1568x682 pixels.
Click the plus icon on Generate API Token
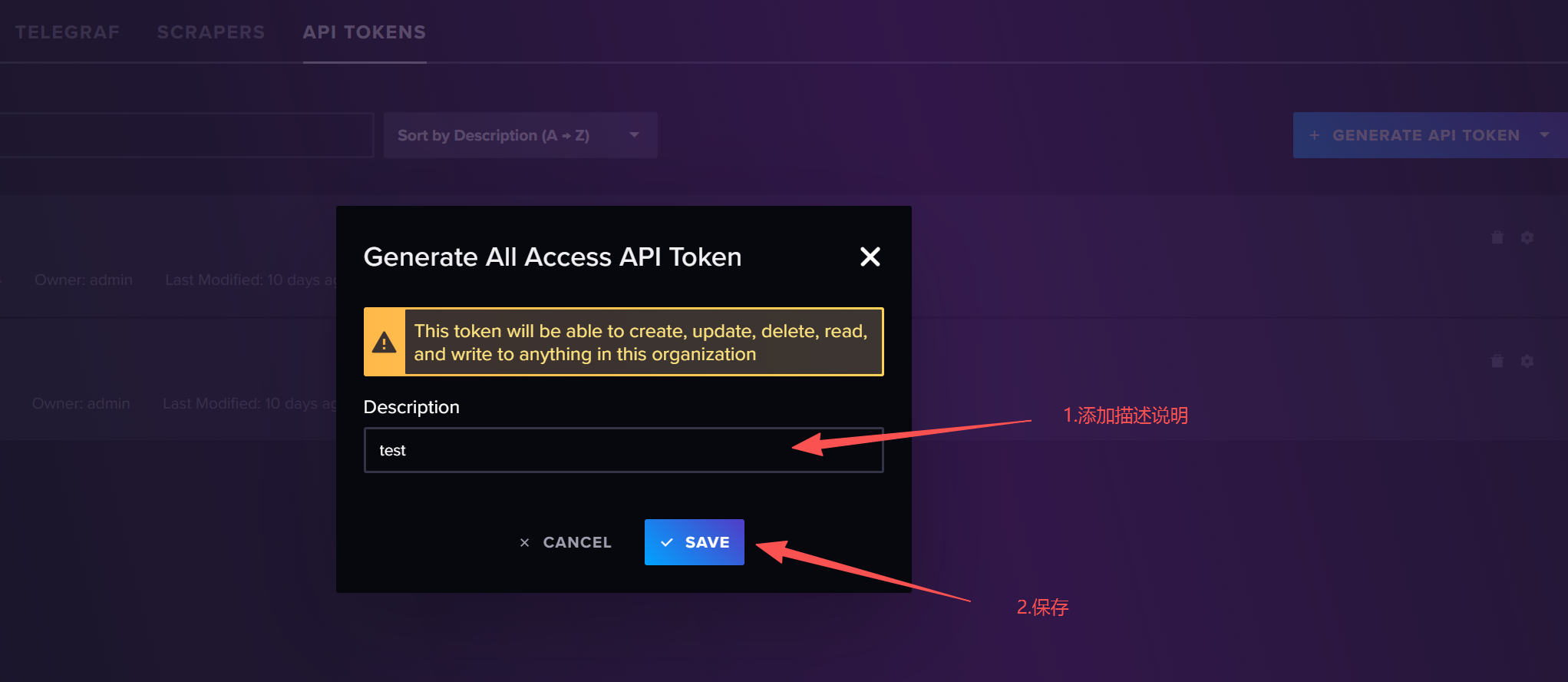1314,135
